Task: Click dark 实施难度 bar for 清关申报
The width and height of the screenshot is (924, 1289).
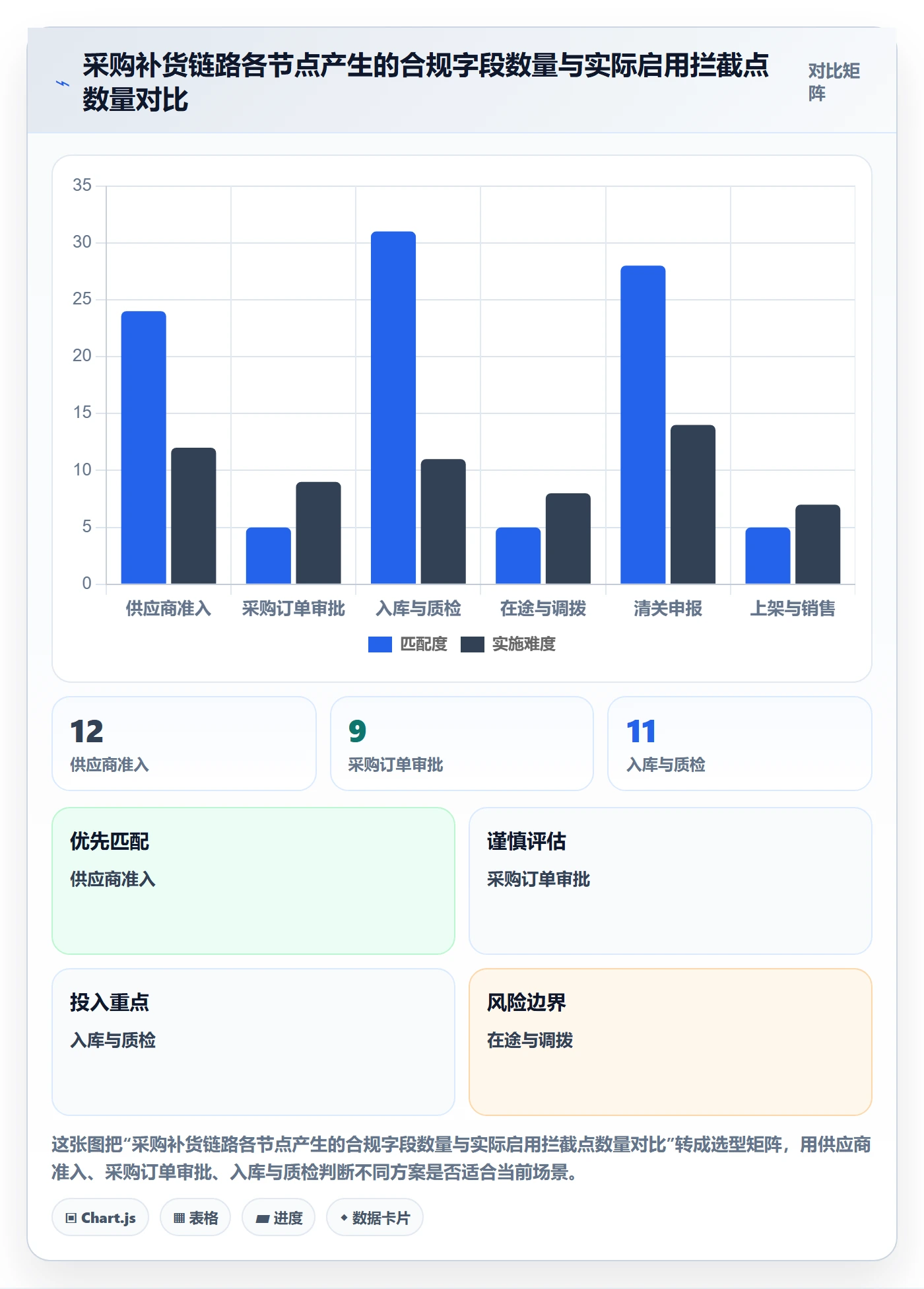Action: click(x=693, y=505)
